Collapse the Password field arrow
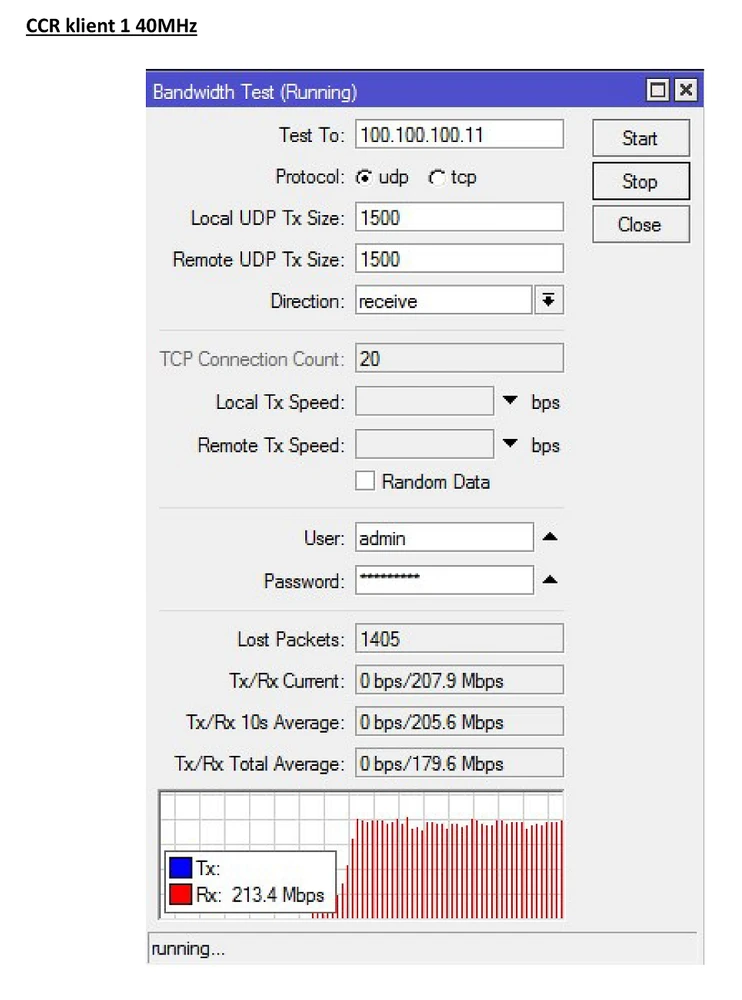Image resolution: width=742 pixels, height=1000 pixels. point(549,580)
